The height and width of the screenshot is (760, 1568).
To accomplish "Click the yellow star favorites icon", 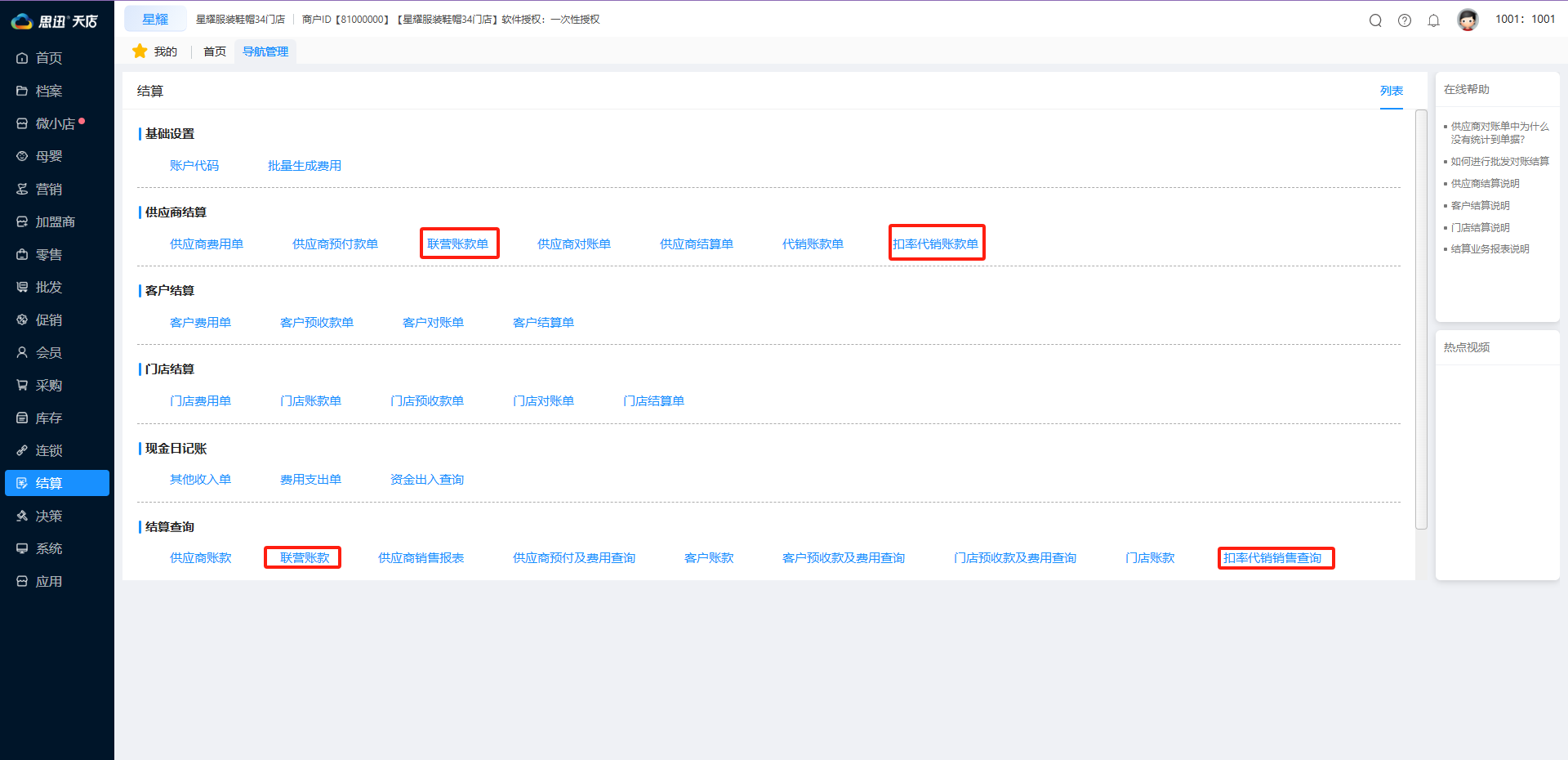I will coord(140,51).
